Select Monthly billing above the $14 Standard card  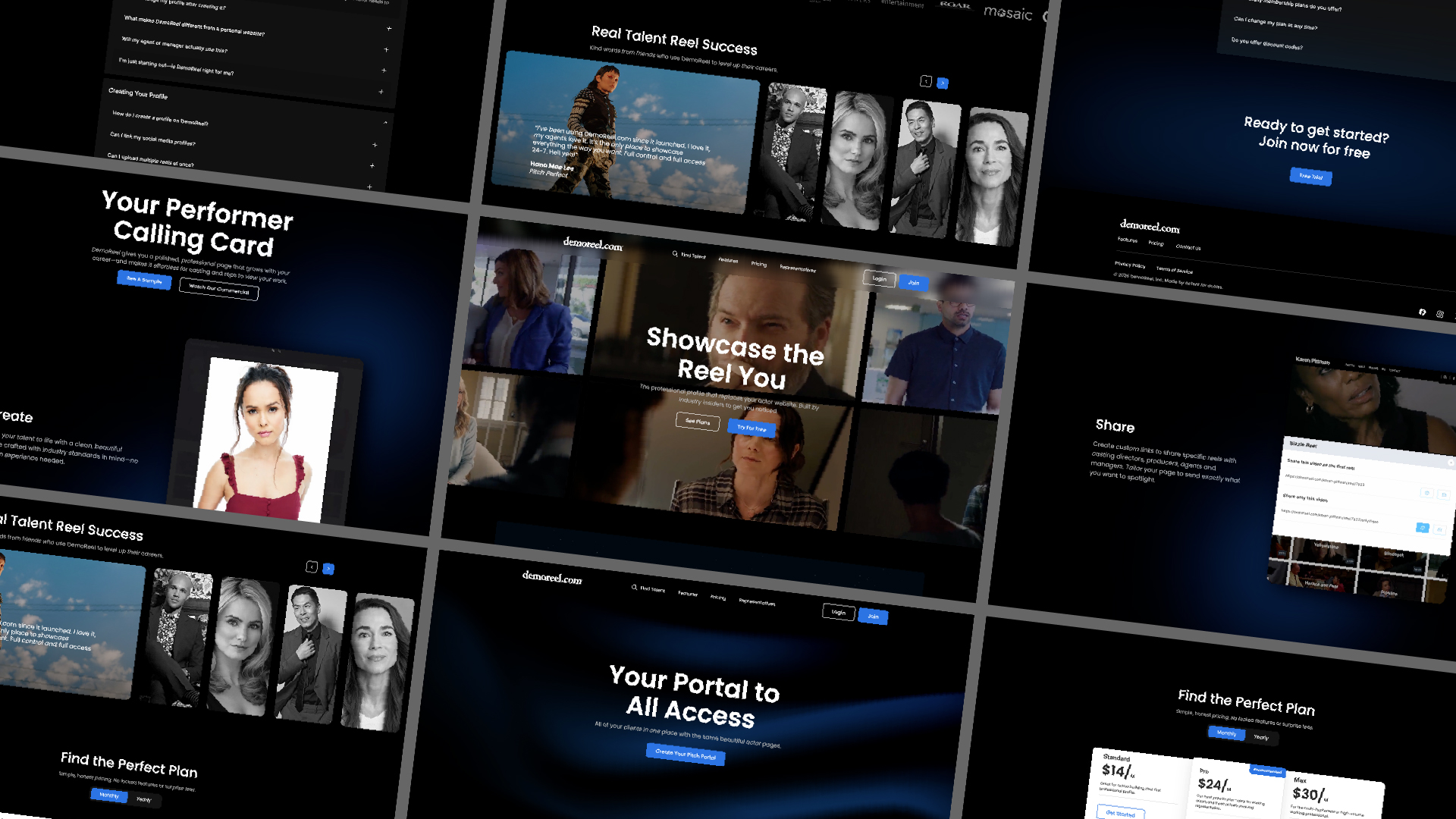[1226, 733]
